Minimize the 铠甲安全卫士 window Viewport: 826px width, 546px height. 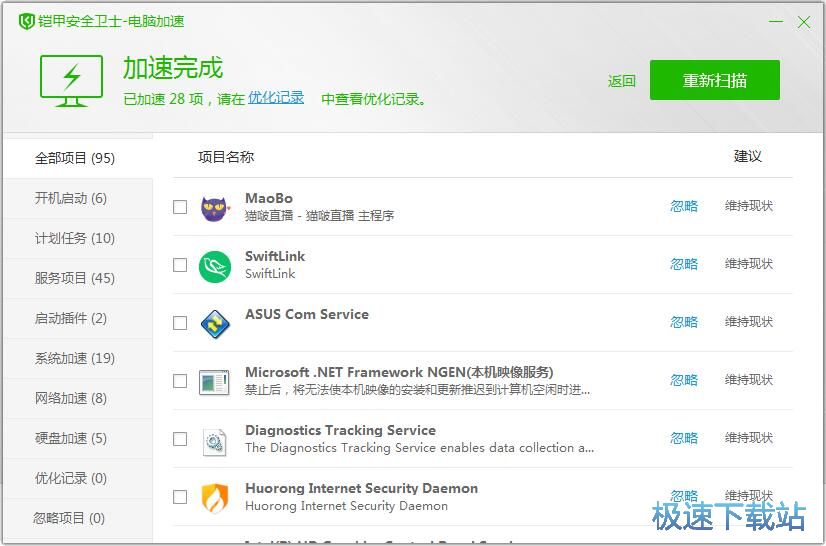[775, 22]
